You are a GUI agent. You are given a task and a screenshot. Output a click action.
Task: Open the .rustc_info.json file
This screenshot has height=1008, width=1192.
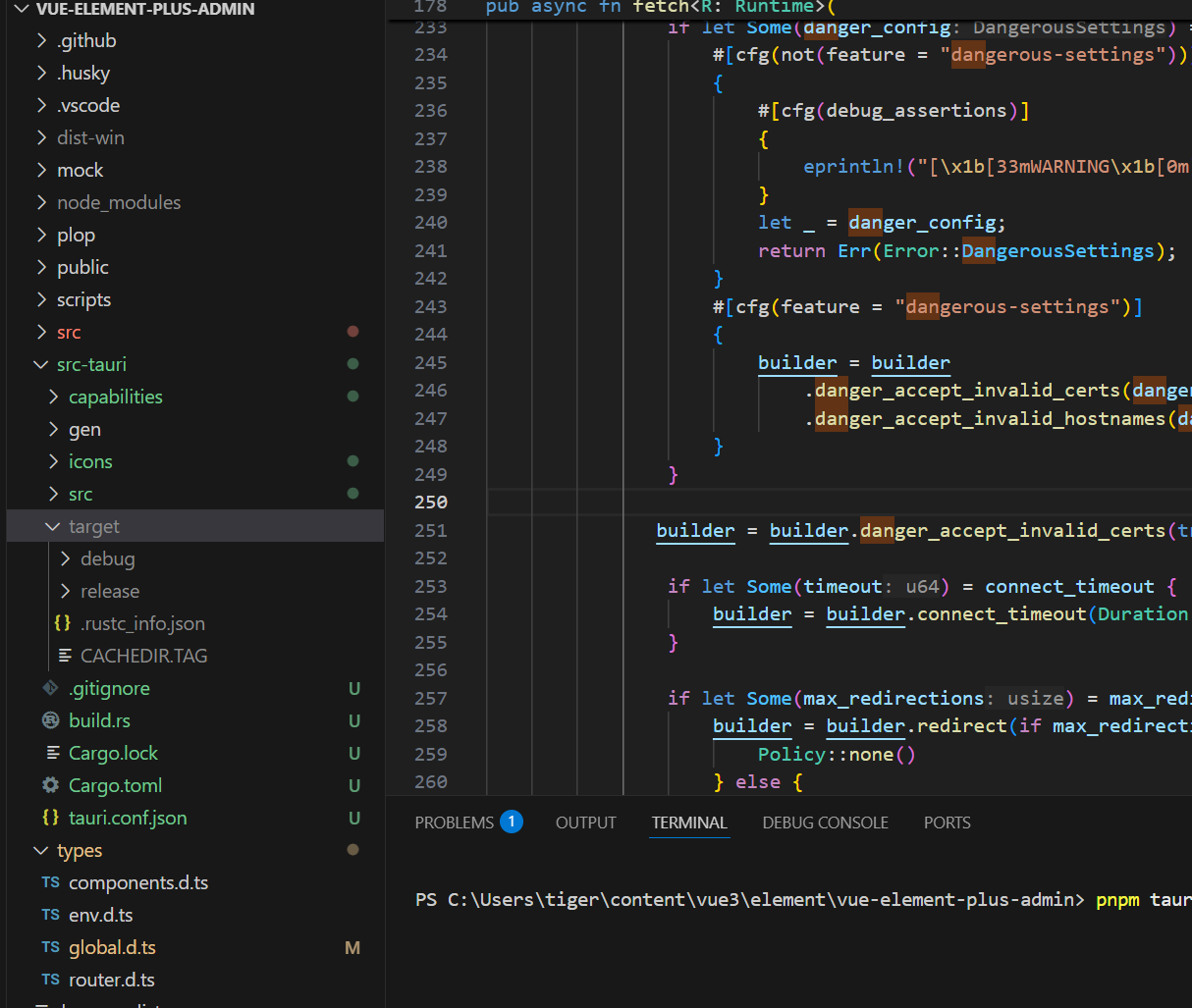(x=142, y=623)
